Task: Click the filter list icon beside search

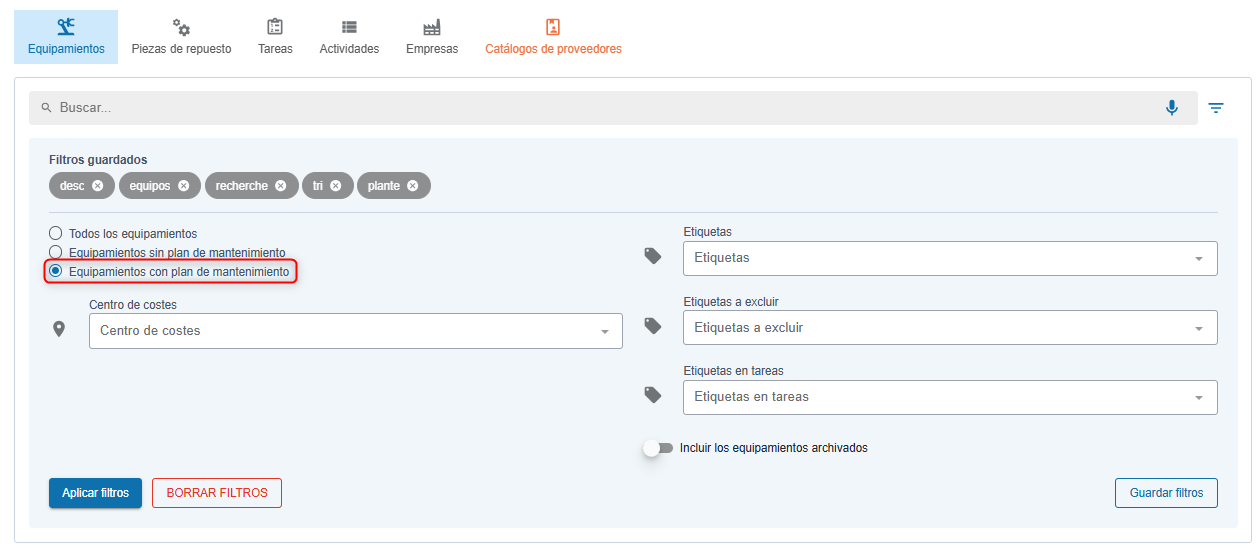Action: pos(1216,108)
